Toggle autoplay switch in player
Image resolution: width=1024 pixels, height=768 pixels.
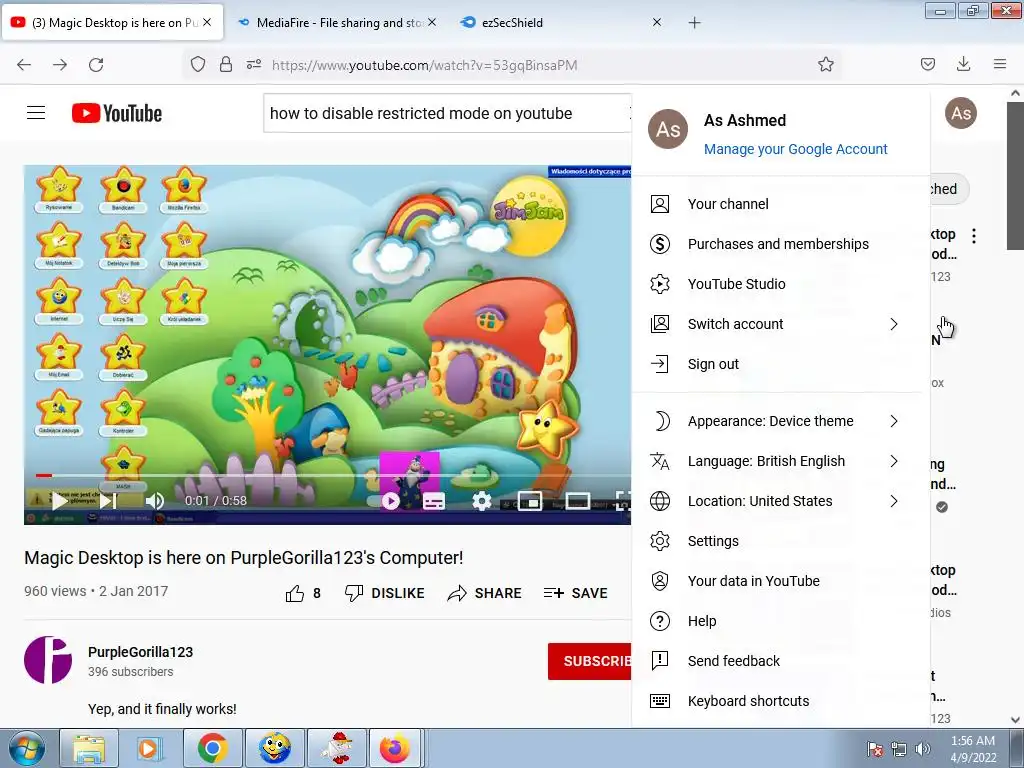[x=384, y=501]
